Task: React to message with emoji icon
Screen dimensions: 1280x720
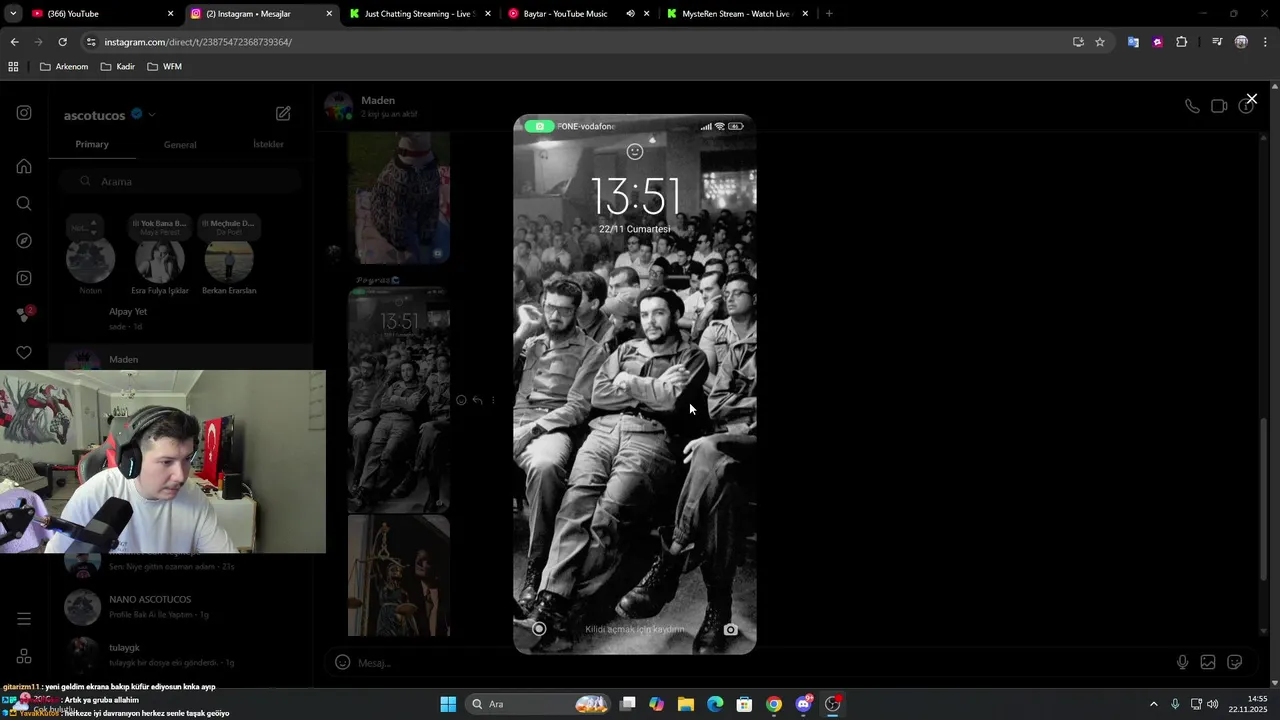Action: coord(461,400)
